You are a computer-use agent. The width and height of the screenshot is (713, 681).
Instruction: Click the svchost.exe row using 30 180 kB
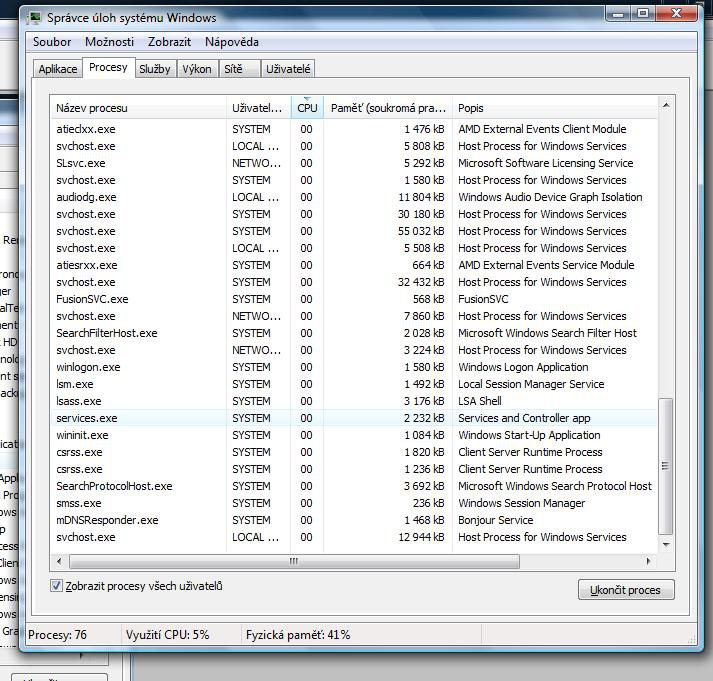coord(354,214)
